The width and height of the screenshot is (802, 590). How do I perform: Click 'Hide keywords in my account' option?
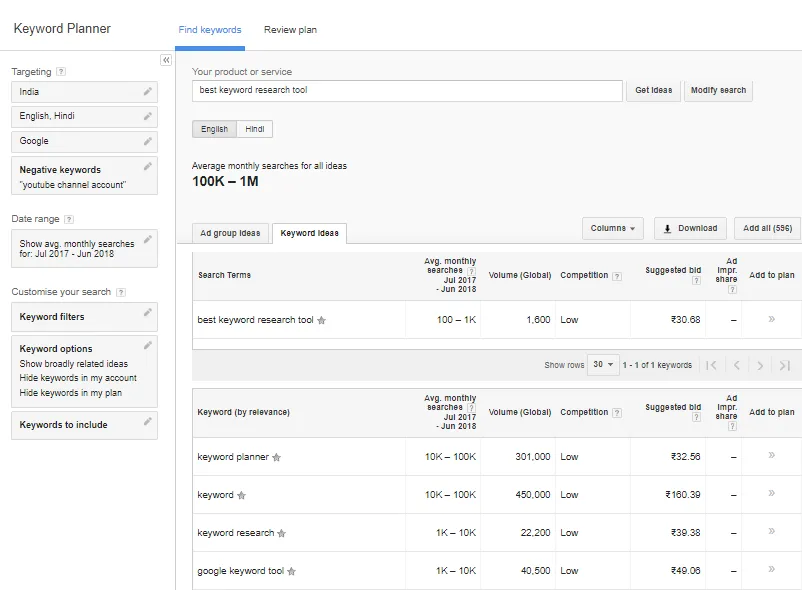click(x=78, y=378)
